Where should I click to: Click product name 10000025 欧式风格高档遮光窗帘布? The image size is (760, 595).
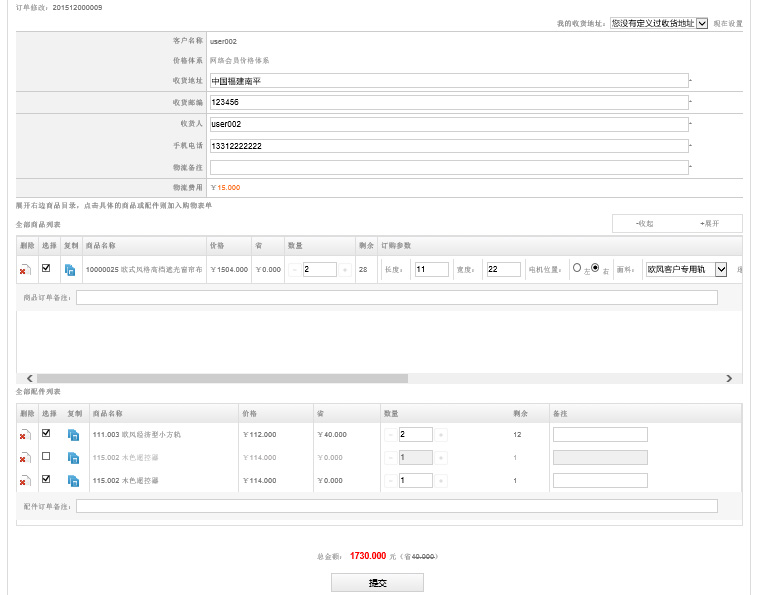(144, 269)
